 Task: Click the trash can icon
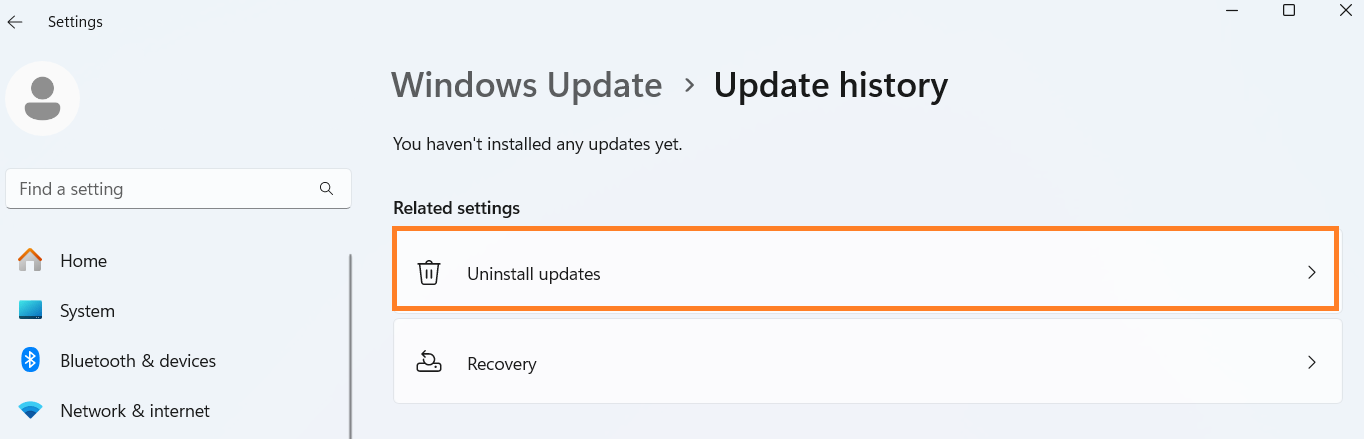click(x=429, y=273)
